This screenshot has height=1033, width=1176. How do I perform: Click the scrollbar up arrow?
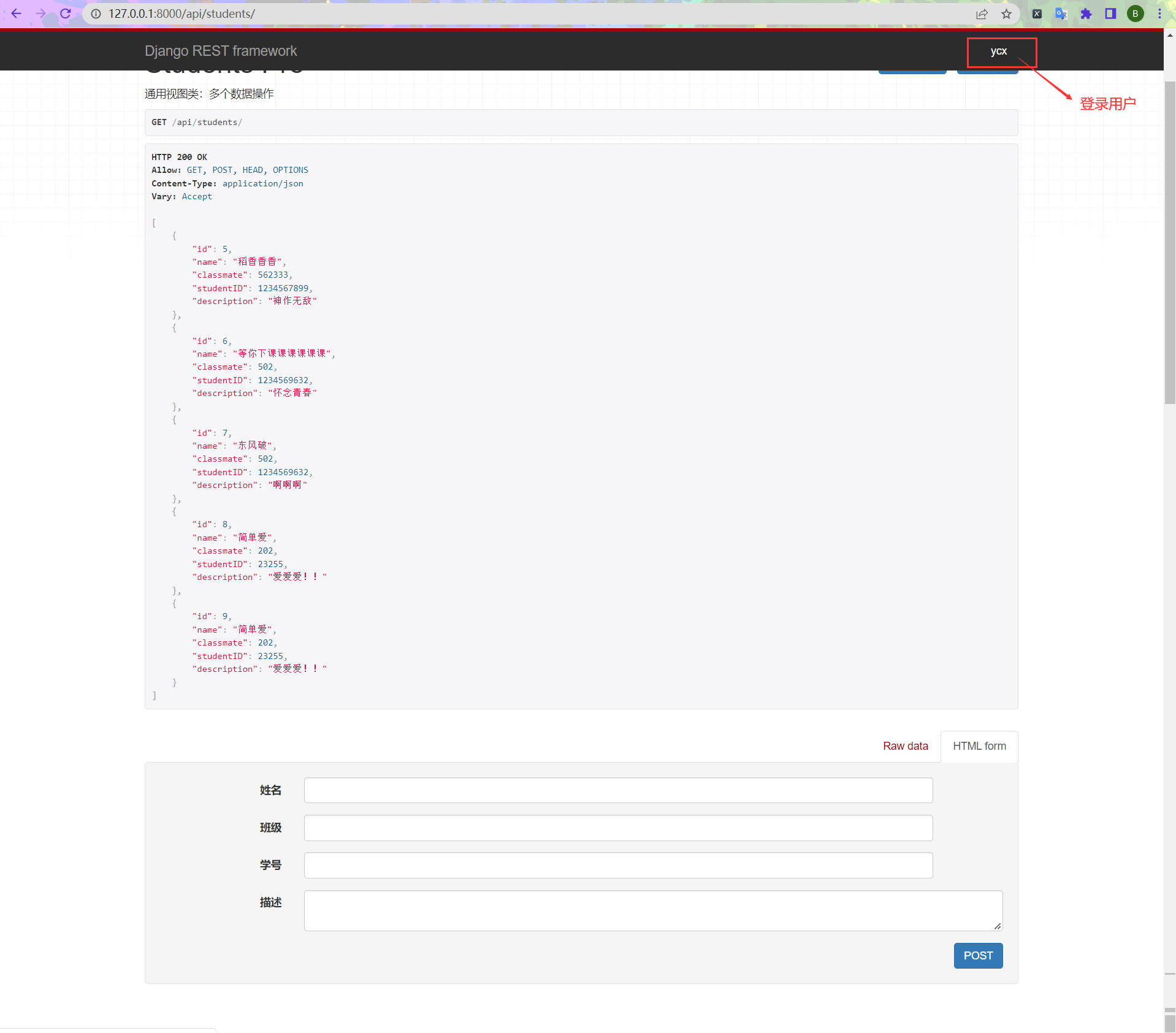[1170, 36]
